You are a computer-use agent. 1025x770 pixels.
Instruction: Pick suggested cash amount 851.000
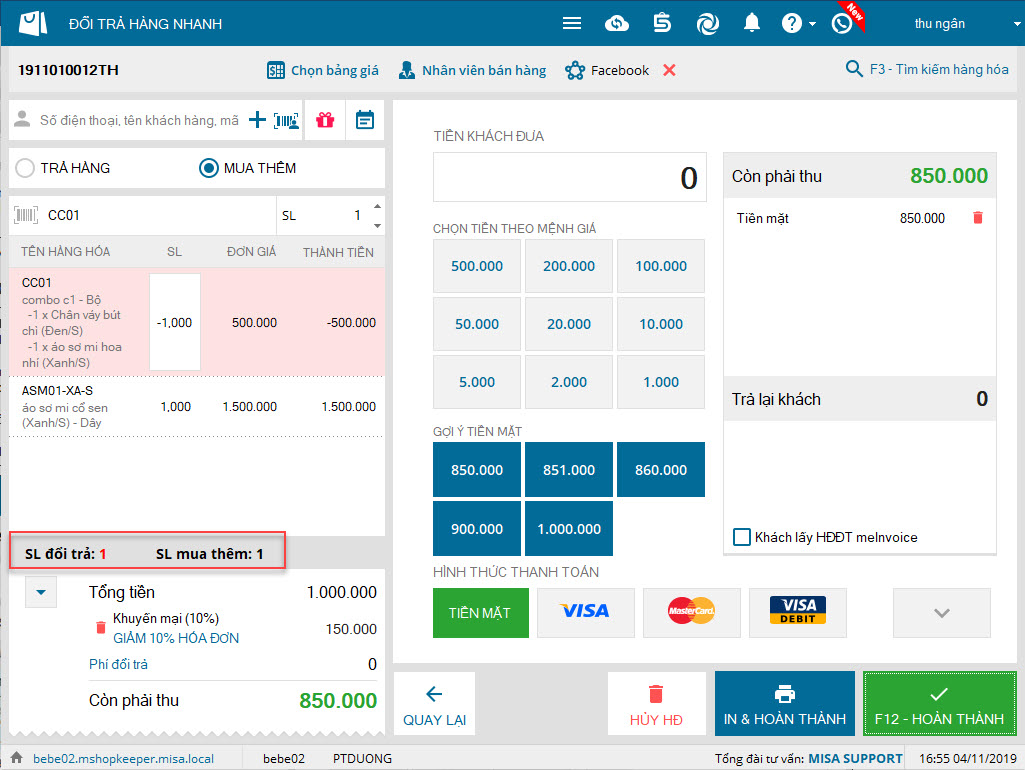click(x=569, y=470)
